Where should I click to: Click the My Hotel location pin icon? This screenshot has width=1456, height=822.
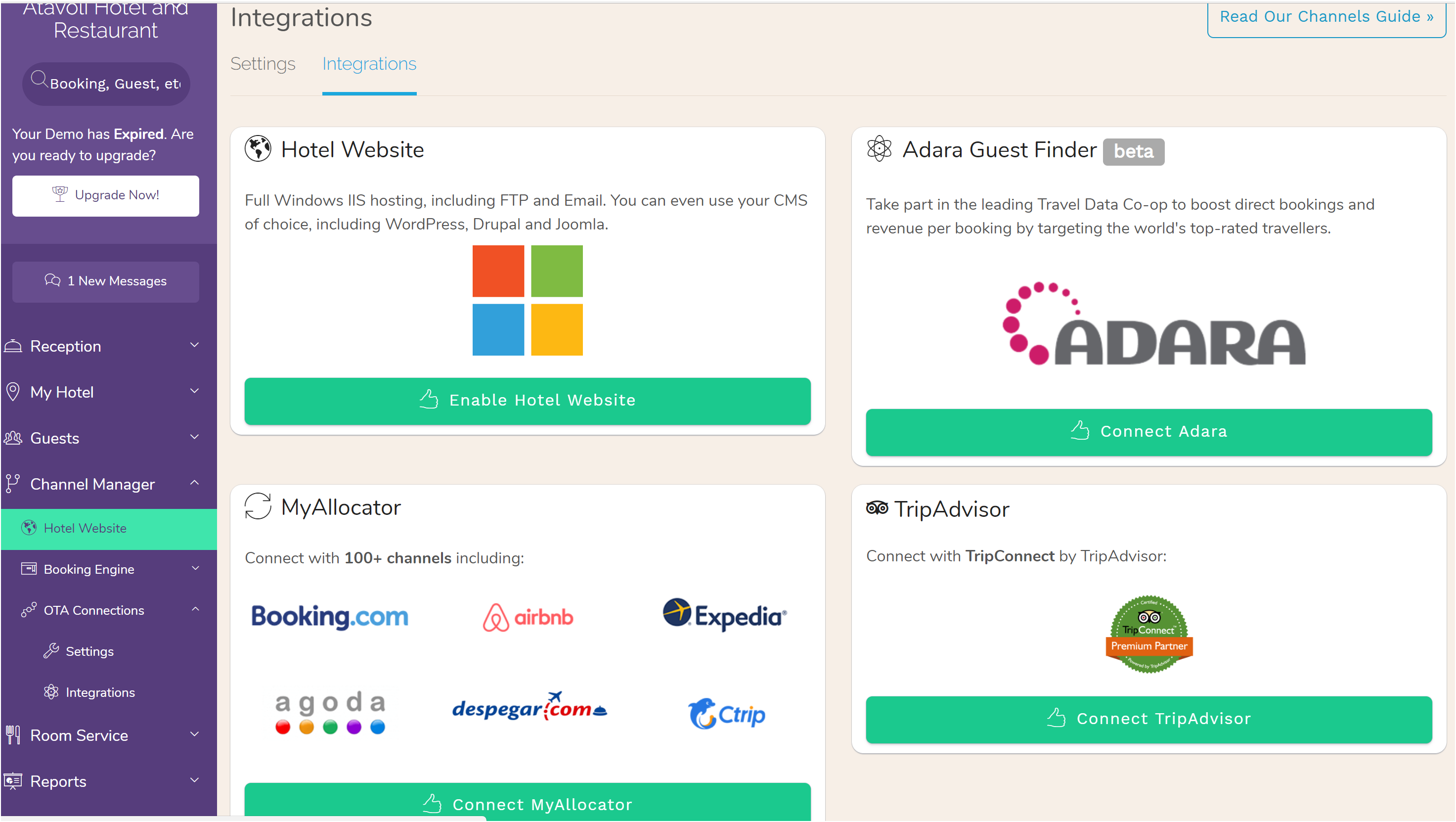click(13, 392)
